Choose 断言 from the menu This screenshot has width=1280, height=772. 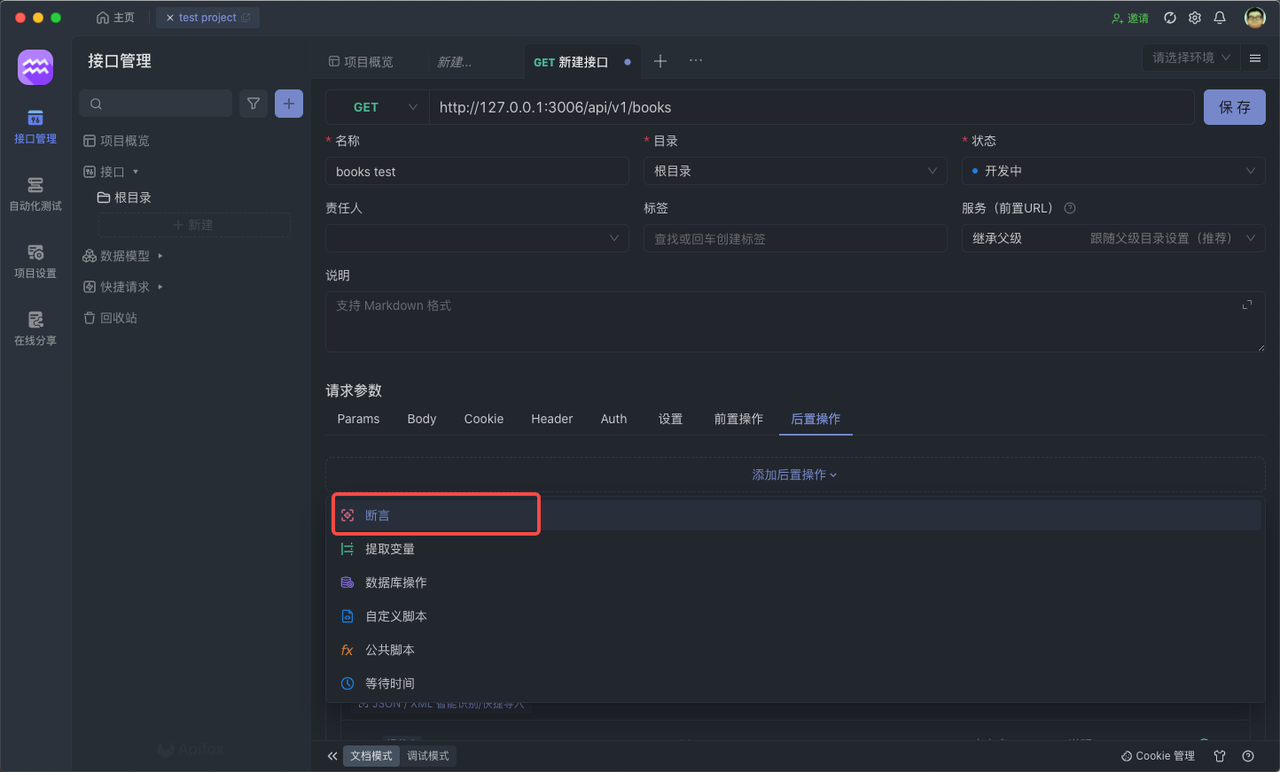point(795,515)
